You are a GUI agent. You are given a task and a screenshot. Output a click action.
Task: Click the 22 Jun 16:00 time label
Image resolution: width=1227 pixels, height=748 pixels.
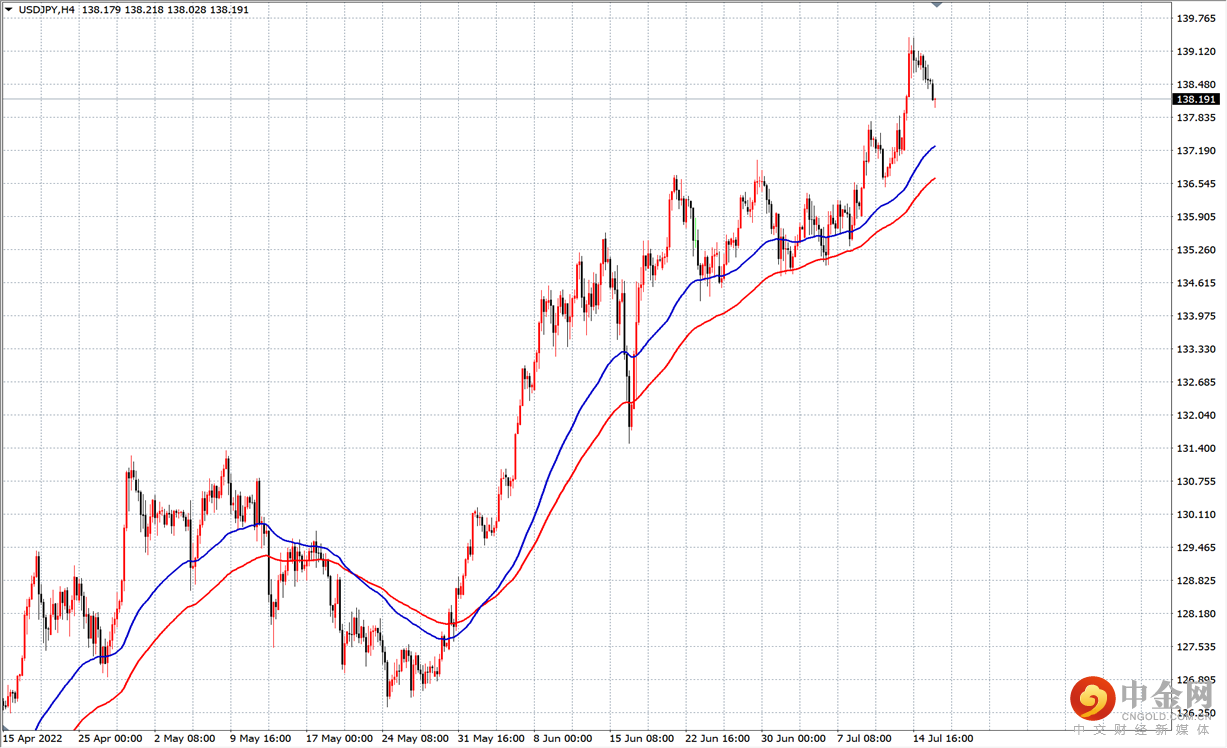coord(717,738)
